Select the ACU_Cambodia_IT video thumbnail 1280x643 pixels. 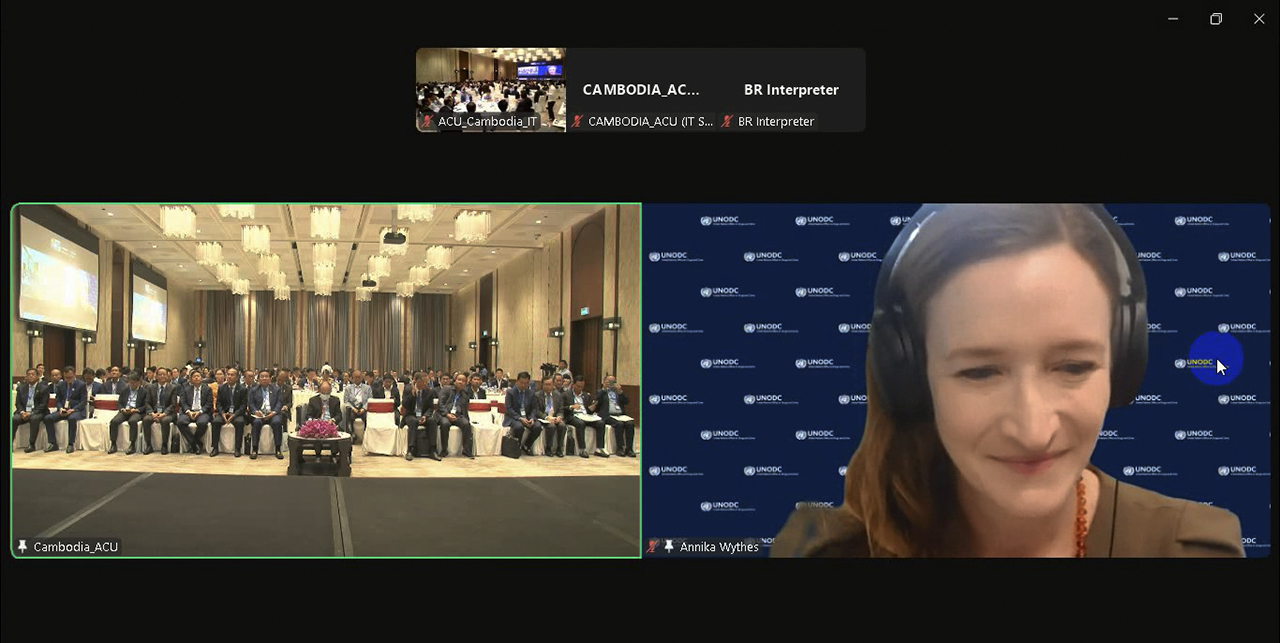point(491,90)
